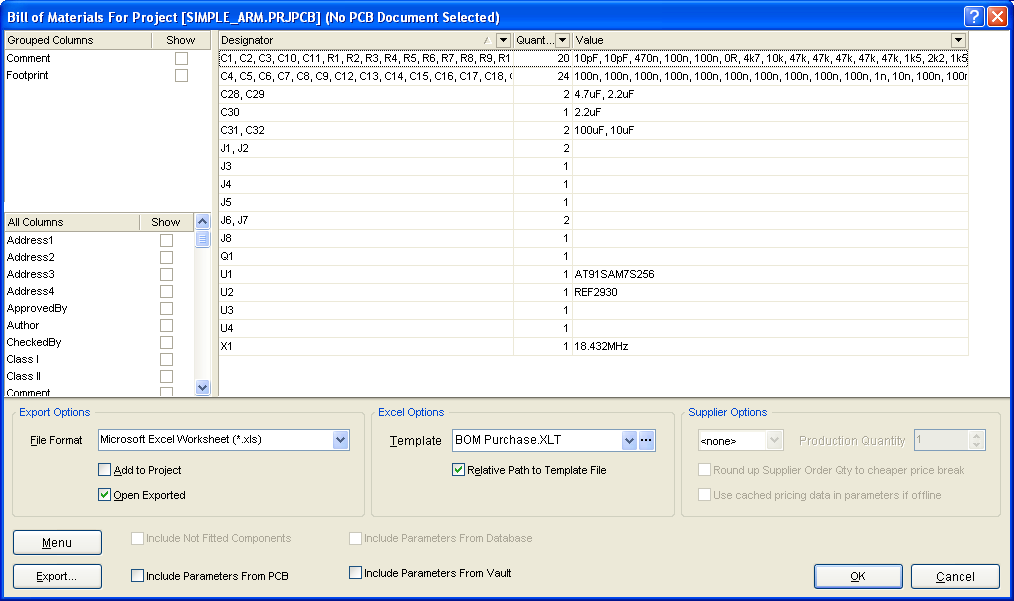Toggle Relative Path to Template File
This screenshot has height=601, width=1014.
click(x=458, y=470)
